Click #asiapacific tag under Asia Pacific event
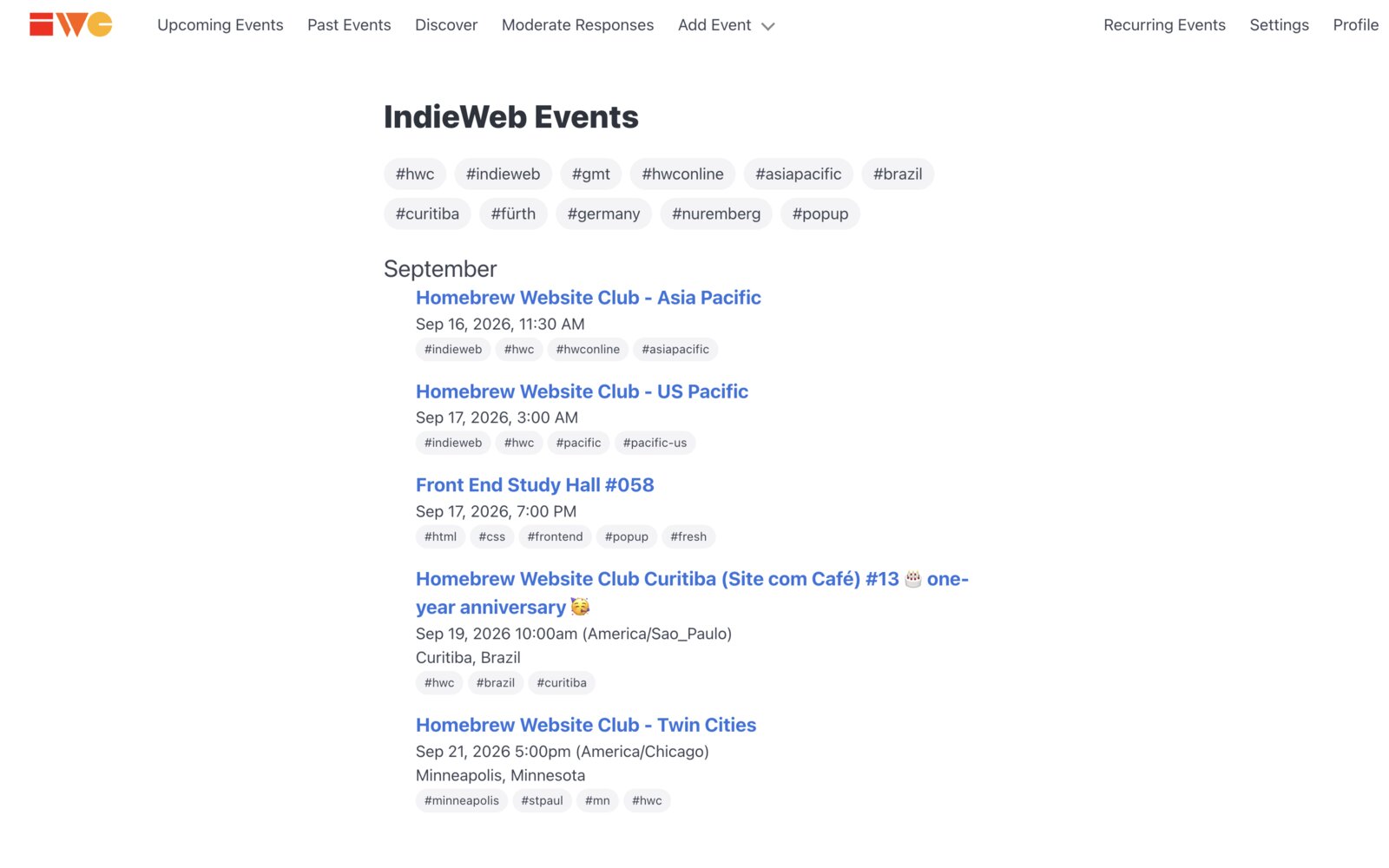This screenshot has width=1389, height=868. click(x=675, y=349)
